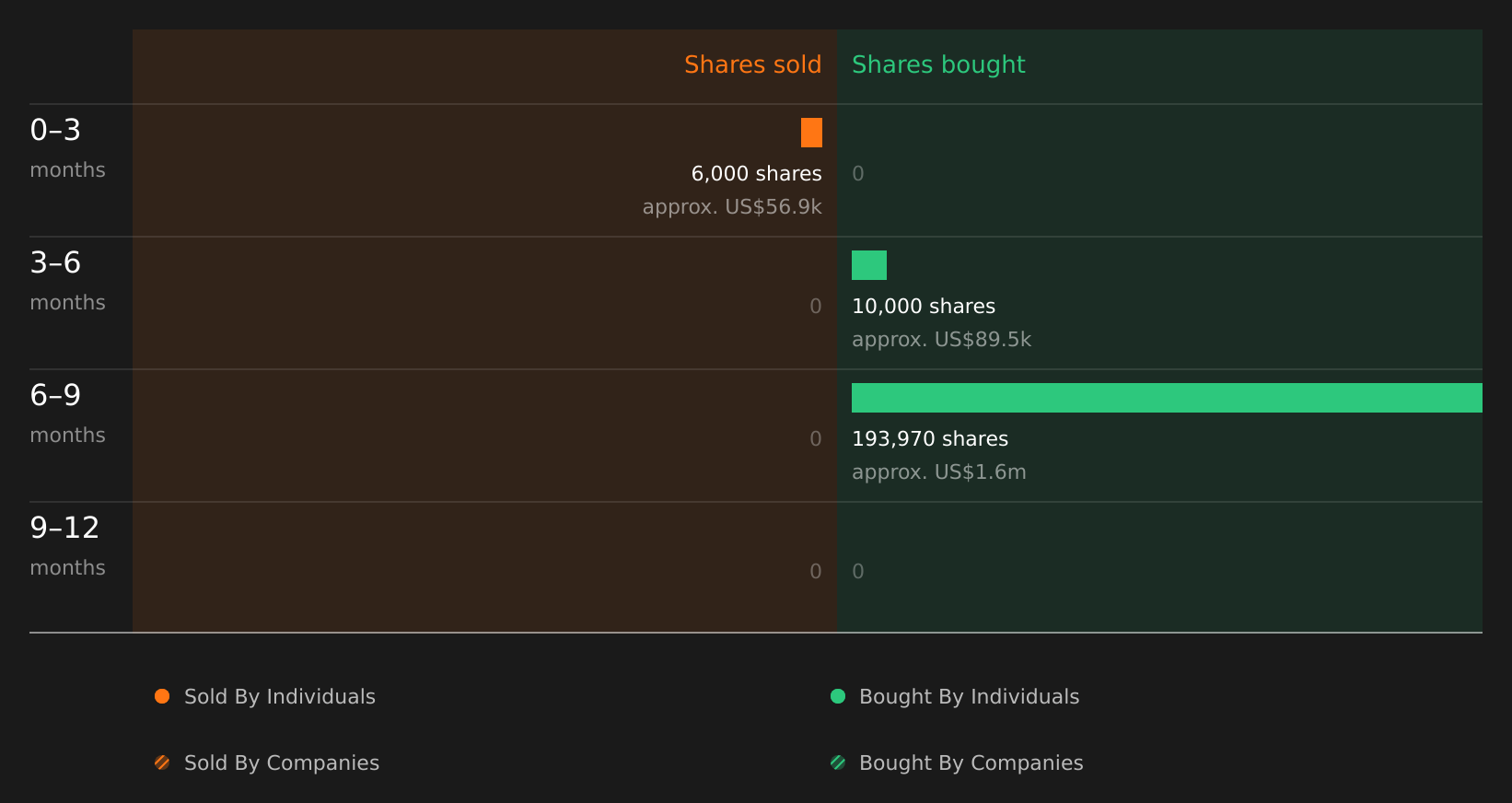The width and height of the screenshot is (1512, 803).
Task: Select the Sold By Companies legend label
Action: click(282, 763)
